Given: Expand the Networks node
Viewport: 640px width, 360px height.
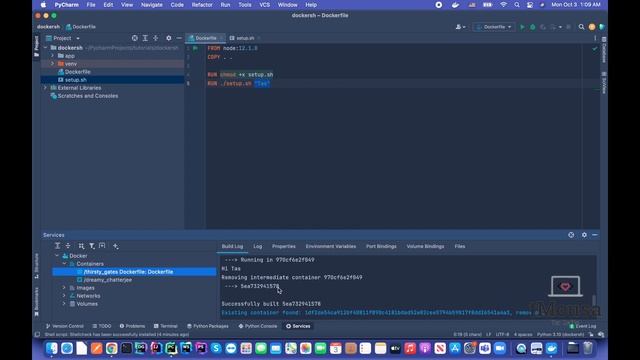Looking at the screenshot, I should click(64, 296).
